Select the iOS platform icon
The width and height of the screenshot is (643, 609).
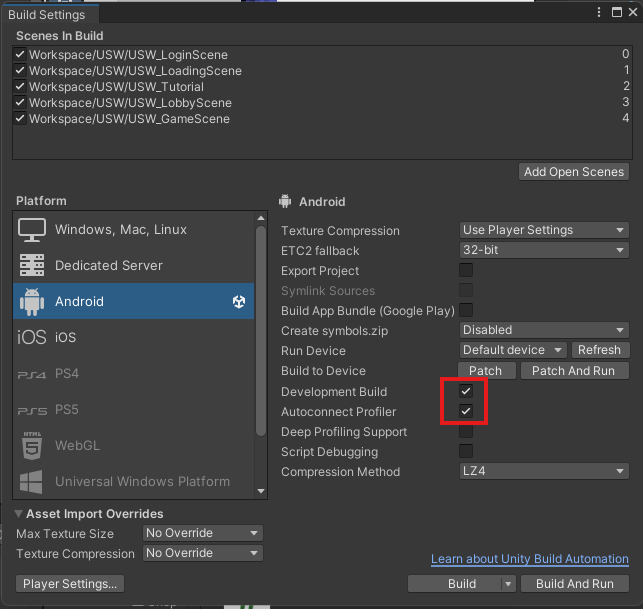(32, 337)
